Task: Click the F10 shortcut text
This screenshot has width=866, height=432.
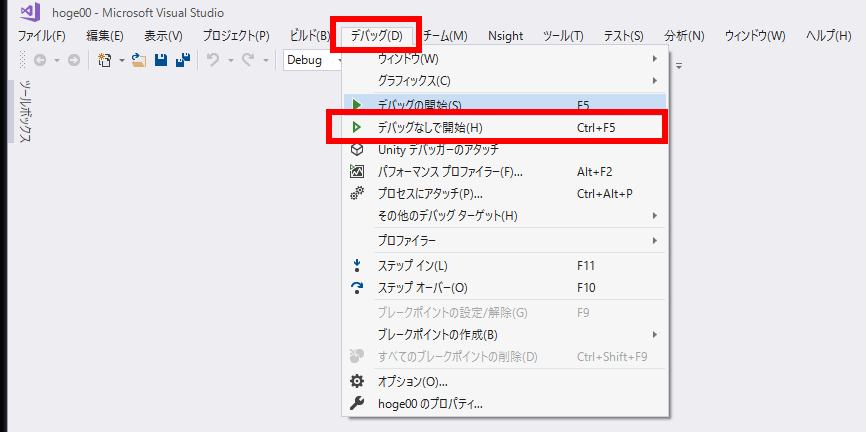Action: tap(586, 288)
